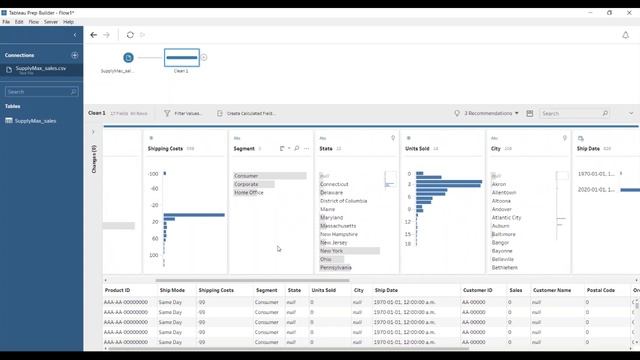Open the Server menu
The height and width of the screenshot is (360, 640).
click(x=51, y=22)
